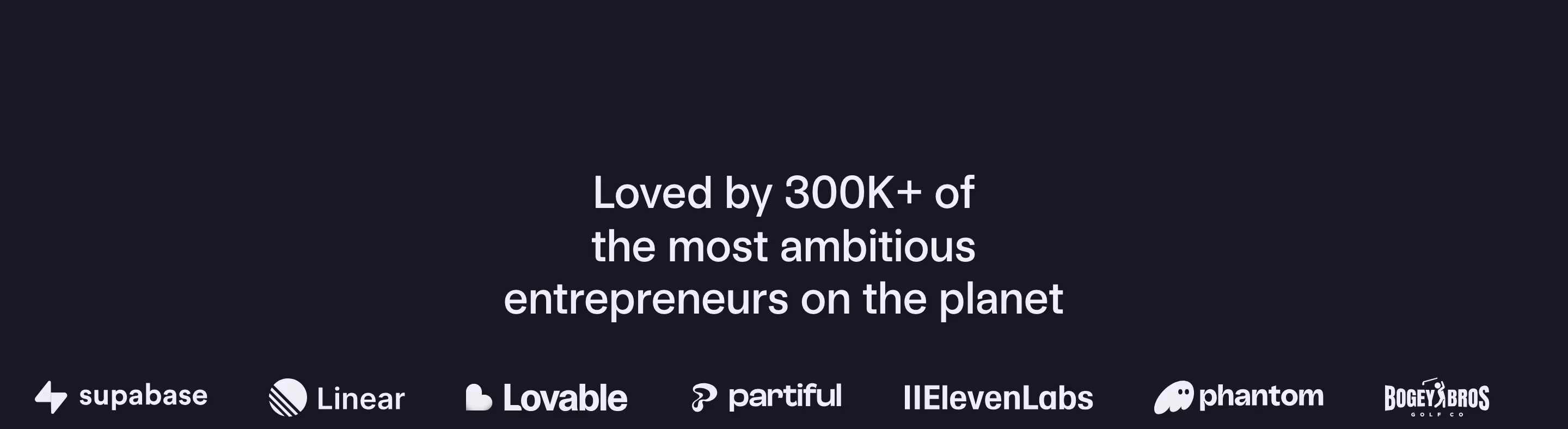Click the Phantom ghost icon

pos(1174,397)
